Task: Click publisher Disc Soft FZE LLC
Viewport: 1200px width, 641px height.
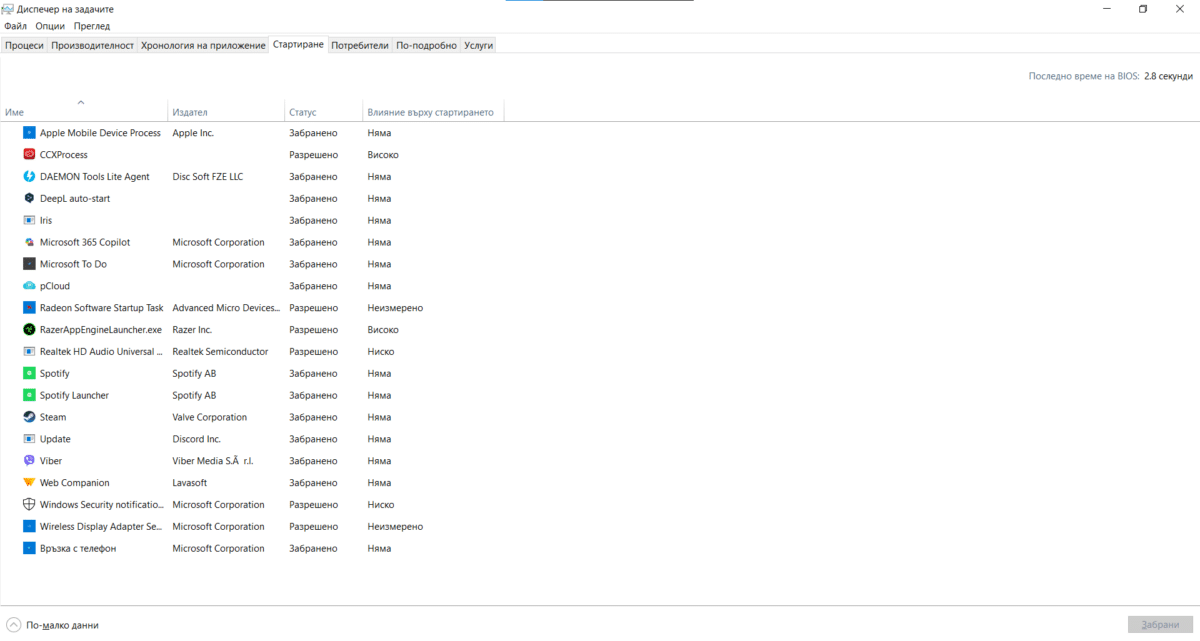Action: (x=208, y=177)
